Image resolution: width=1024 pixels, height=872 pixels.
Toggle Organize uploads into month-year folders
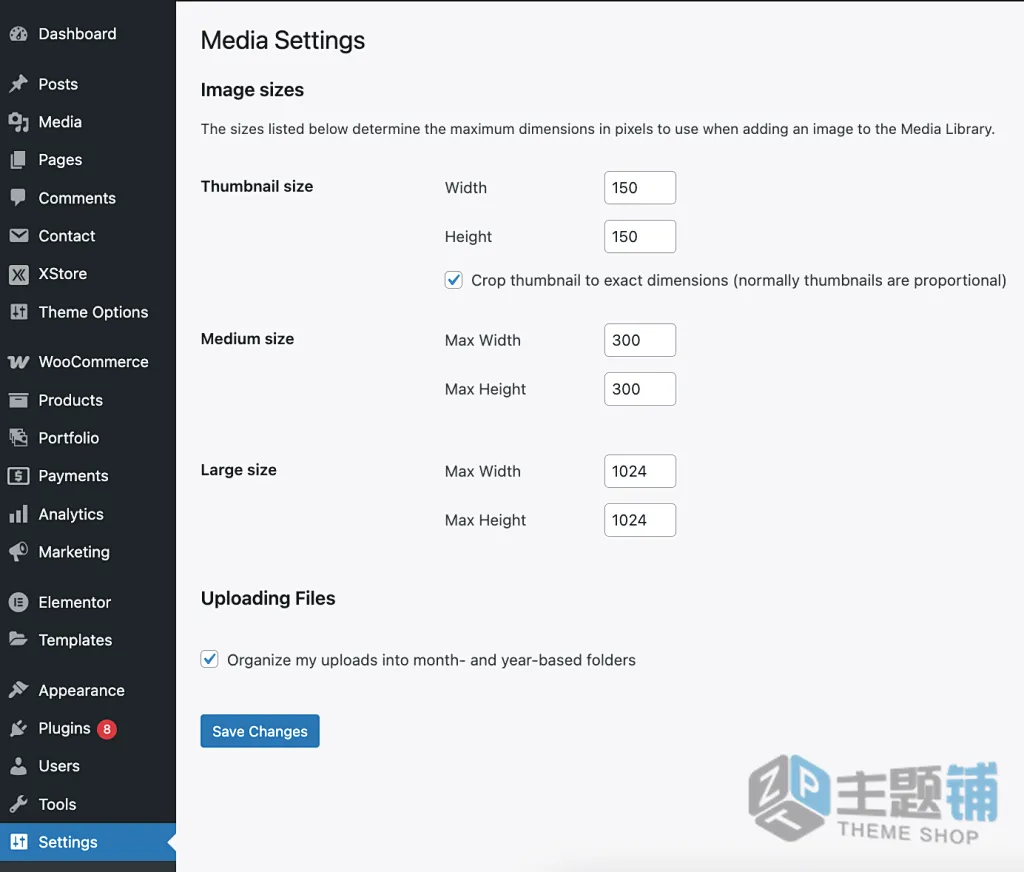tap(210, 659)
